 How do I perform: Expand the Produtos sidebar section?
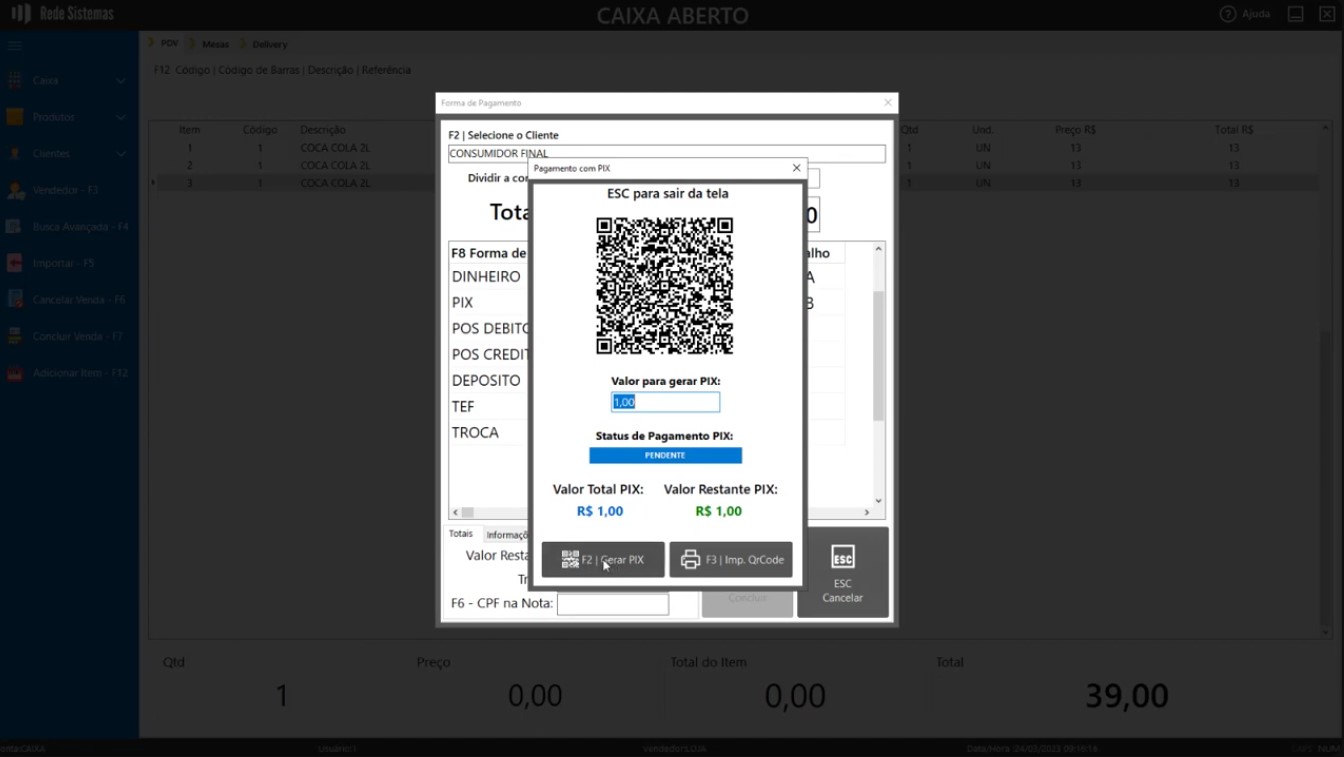pos(120,117)
